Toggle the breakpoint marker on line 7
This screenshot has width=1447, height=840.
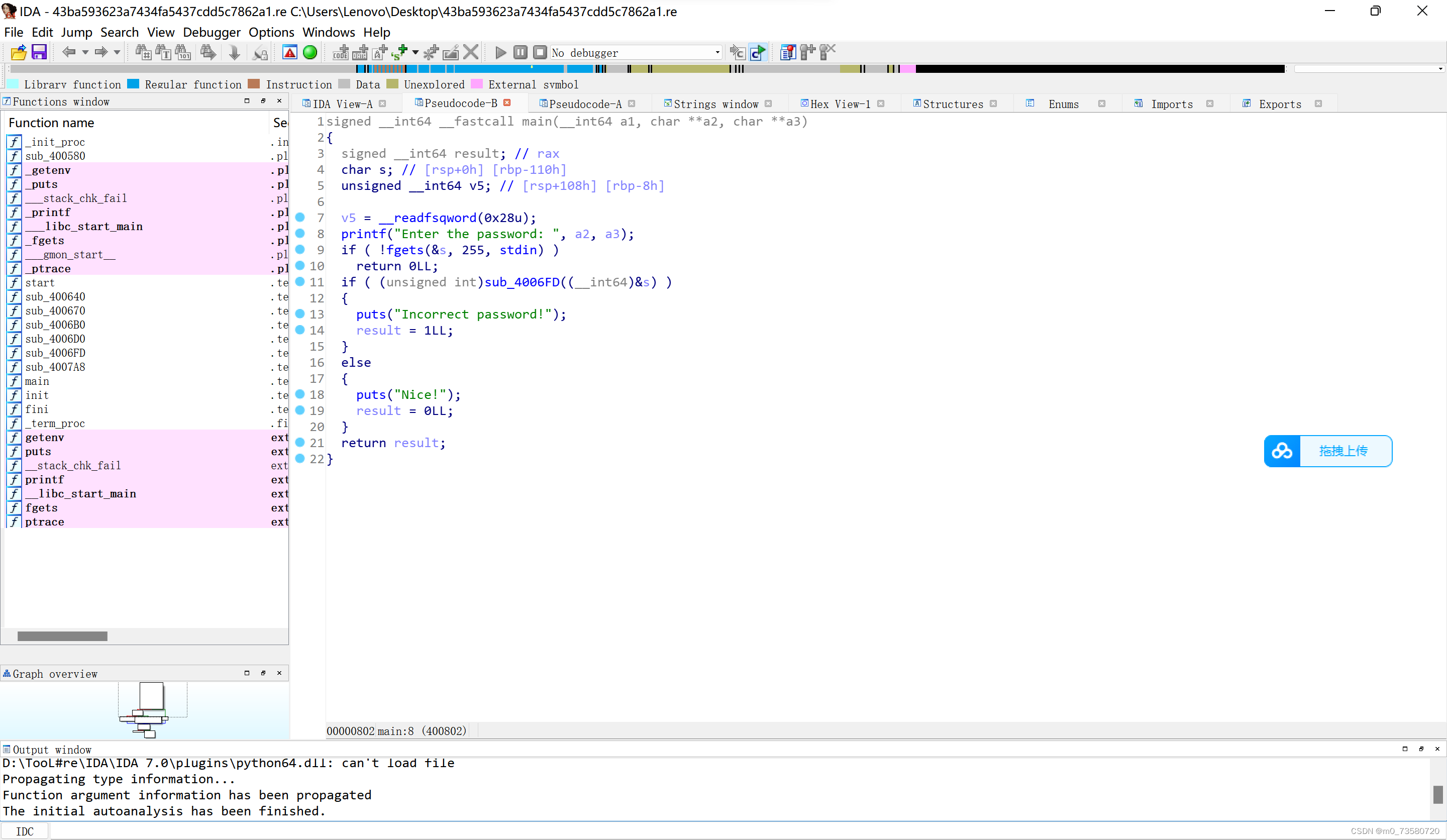(301, 218)
